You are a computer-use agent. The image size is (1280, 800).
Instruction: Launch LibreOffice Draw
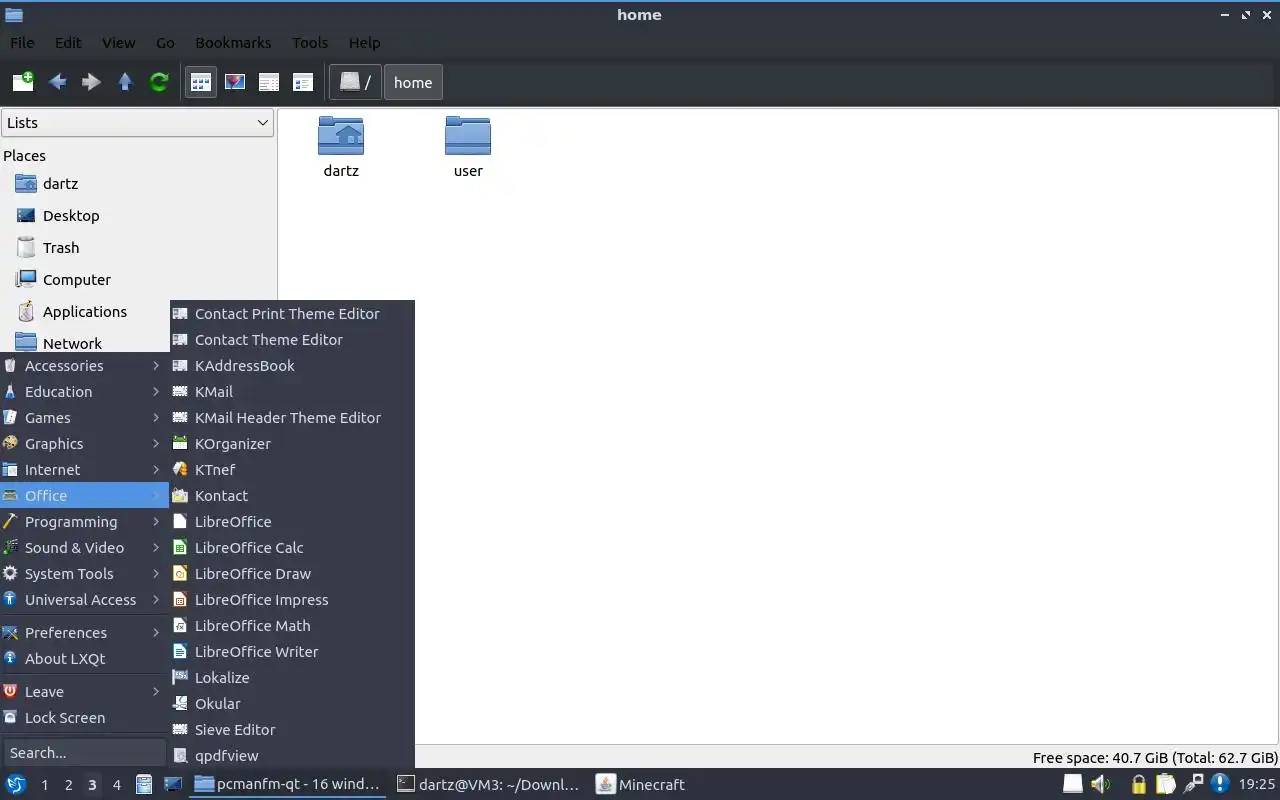[292, 574]
